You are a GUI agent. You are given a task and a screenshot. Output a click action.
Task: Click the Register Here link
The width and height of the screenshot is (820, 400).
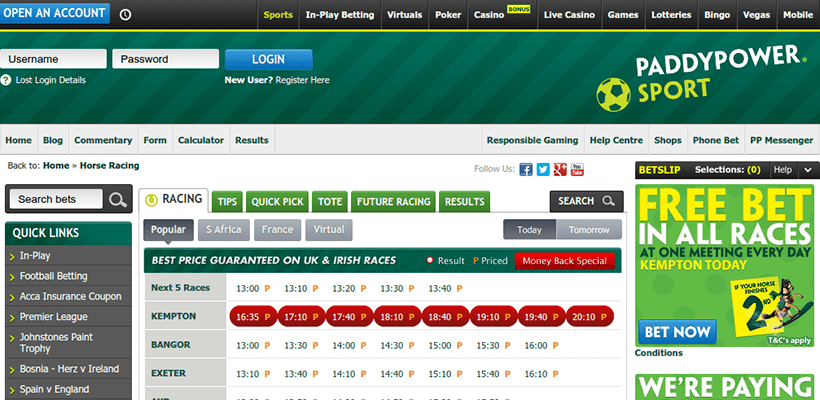(x=302, y=80)
